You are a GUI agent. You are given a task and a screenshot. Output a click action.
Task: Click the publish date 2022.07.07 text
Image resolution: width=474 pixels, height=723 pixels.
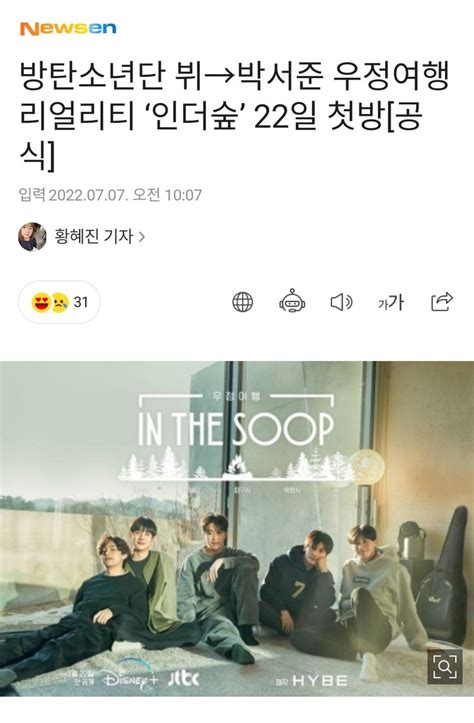(x=88, y=195)
